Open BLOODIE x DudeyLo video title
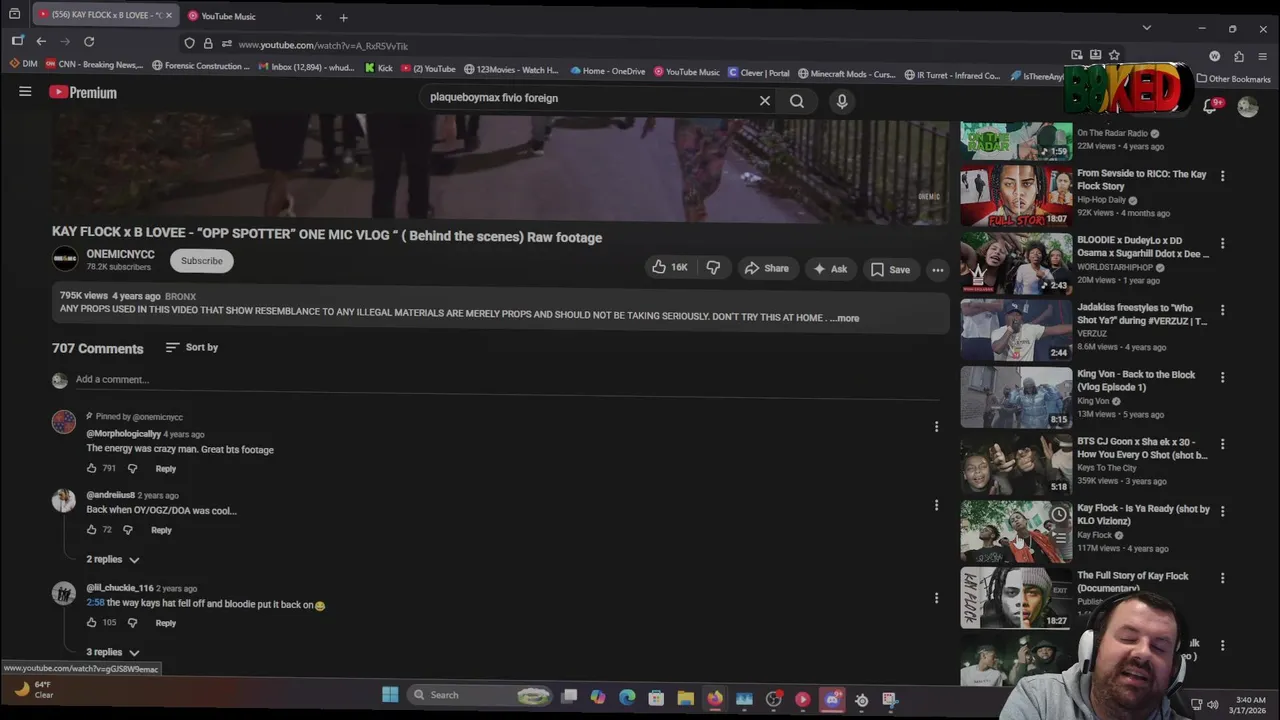 (1143, 247)
